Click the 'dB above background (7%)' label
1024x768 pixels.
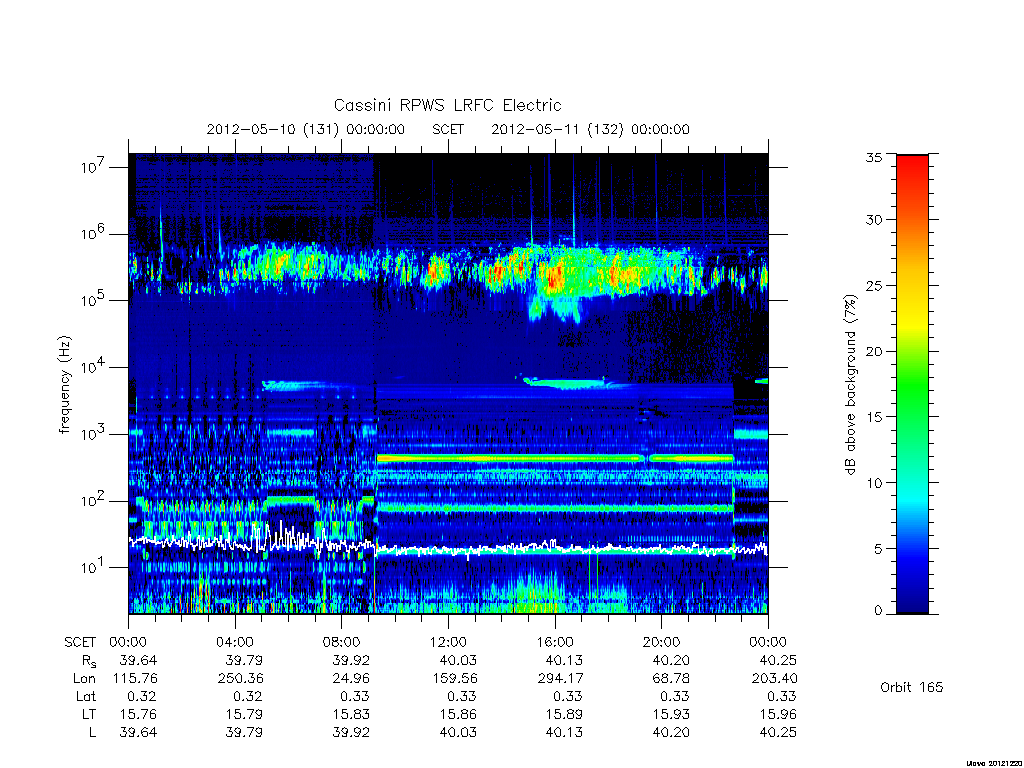(x=850, y=384)
